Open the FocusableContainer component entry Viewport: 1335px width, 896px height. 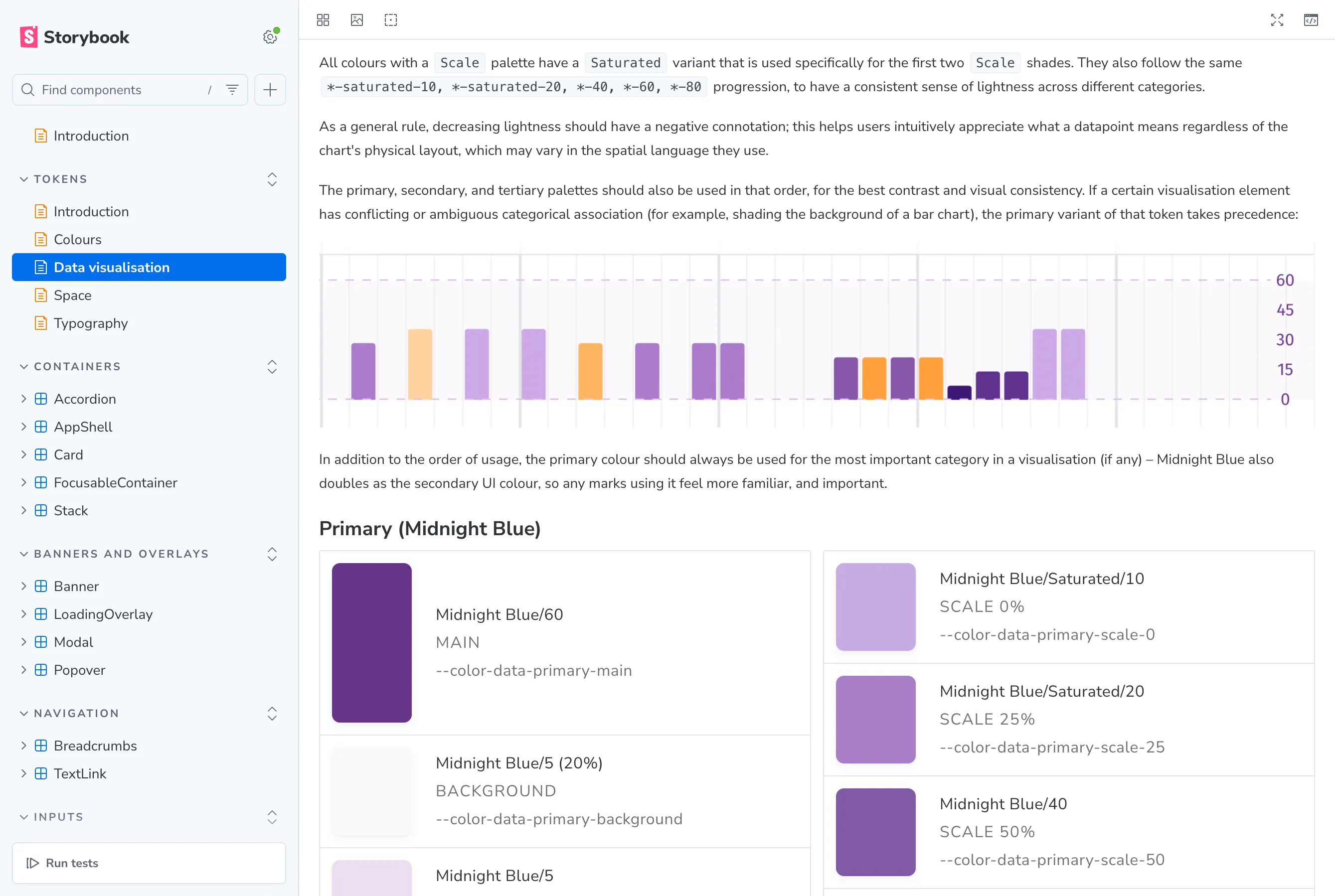click(149, 483)
